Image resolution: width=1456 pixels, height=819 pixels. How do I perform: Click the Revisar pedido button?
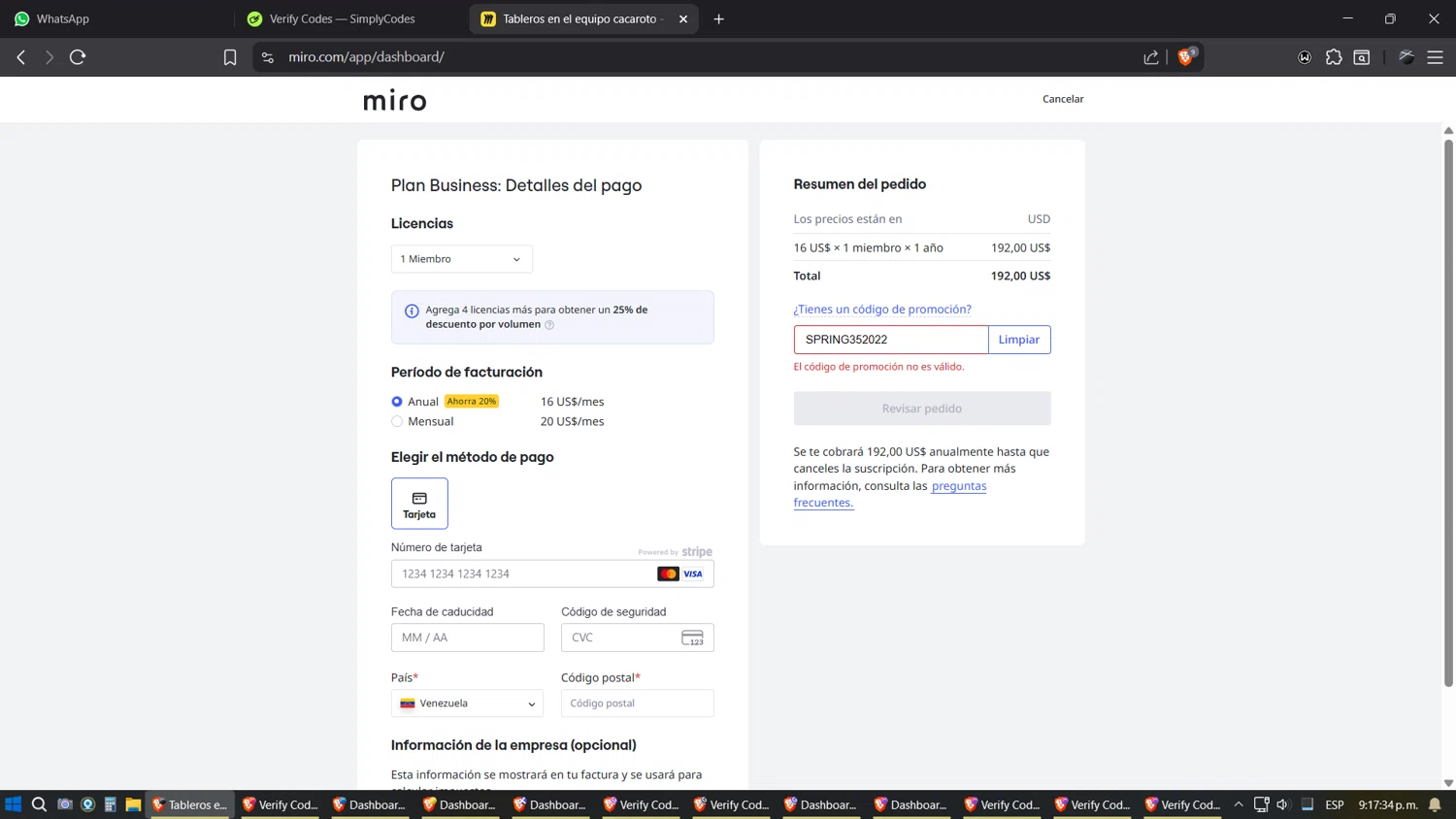[922, 409]
